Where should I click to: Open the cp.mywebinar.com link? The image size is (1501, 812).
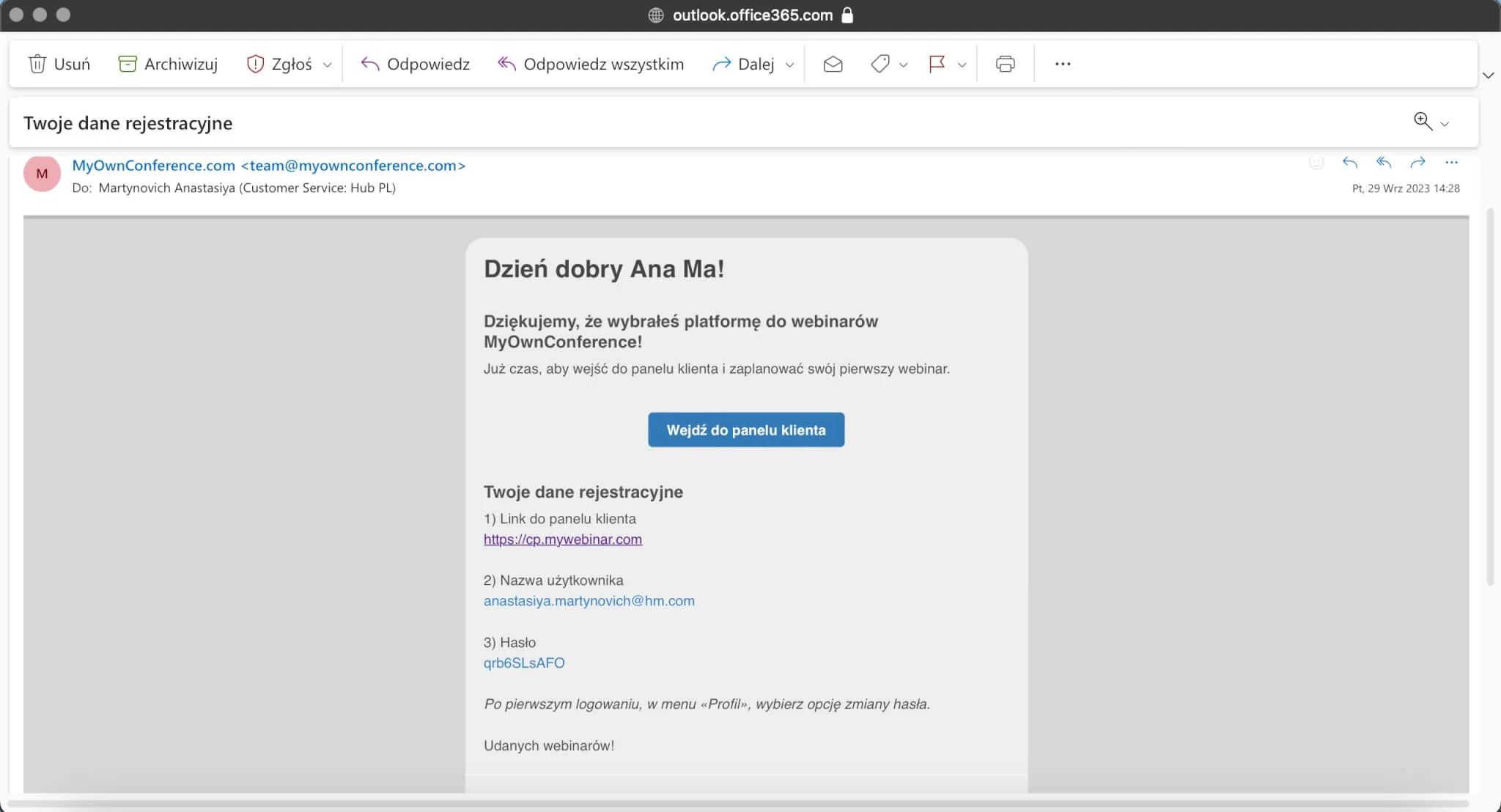(562, 539)
